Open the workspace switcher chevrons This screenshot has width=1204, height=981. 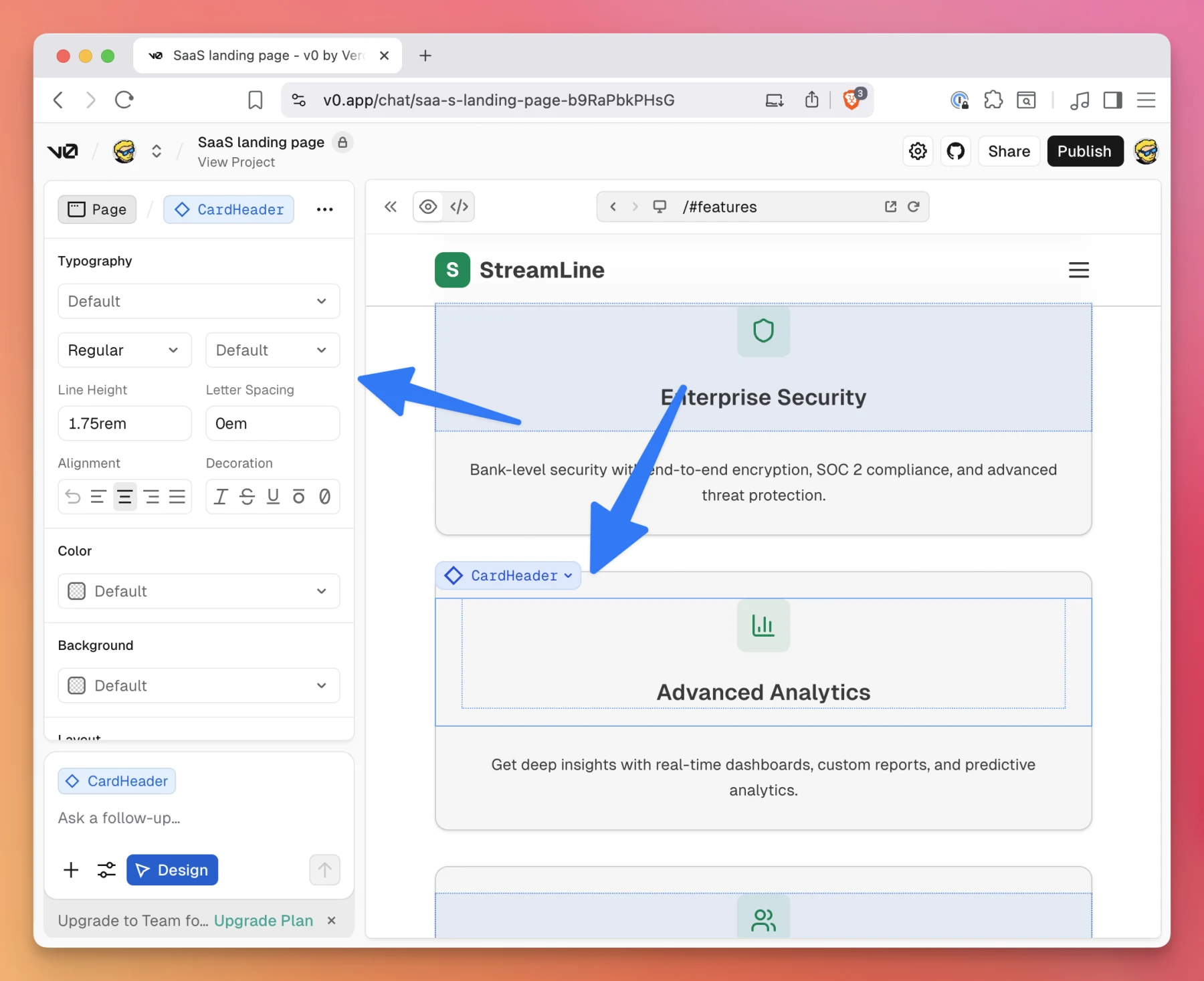(x=157, y=151)
